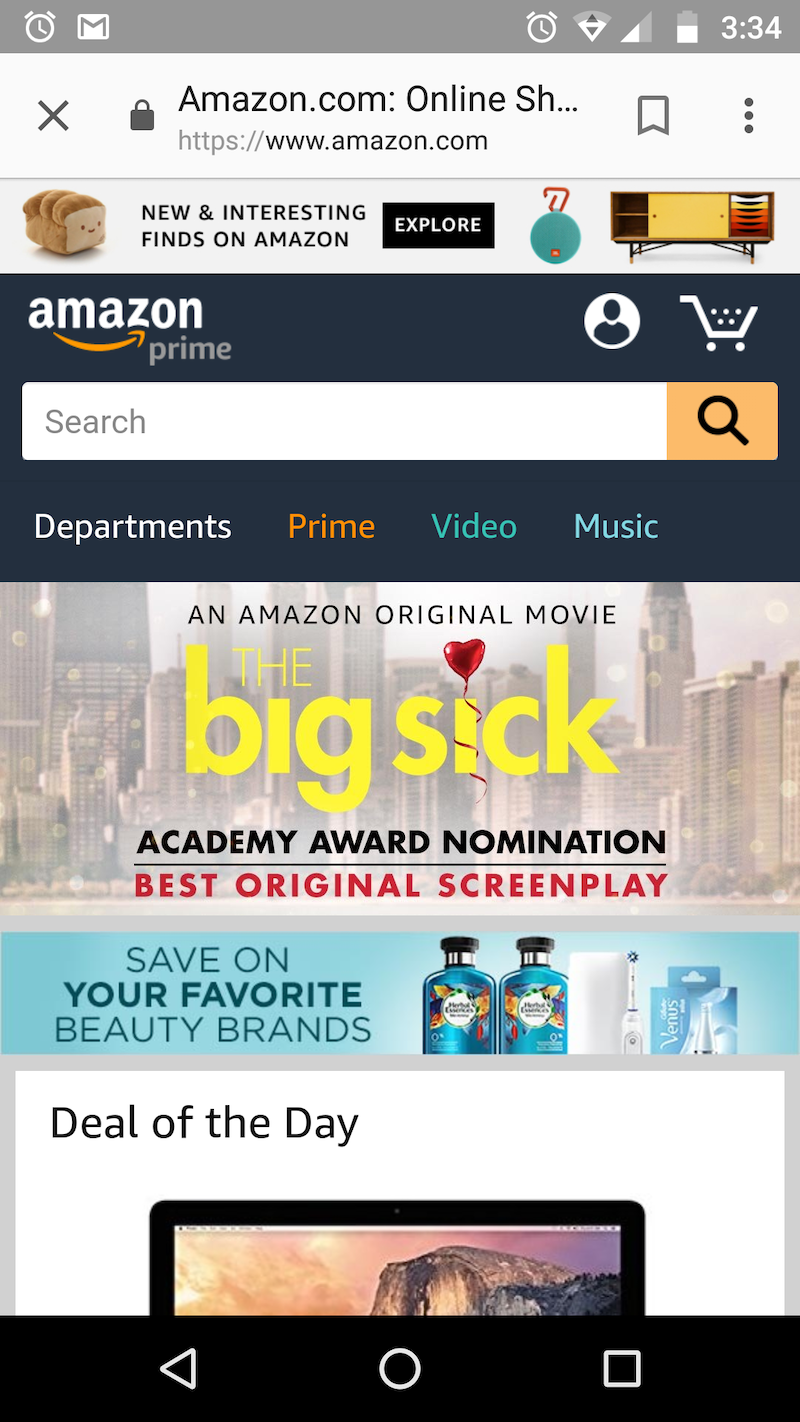Image resolution: width=800 pixels, height=1422 pixels.
Task: Select the Prime tab
Action: [x=331, y=526]
